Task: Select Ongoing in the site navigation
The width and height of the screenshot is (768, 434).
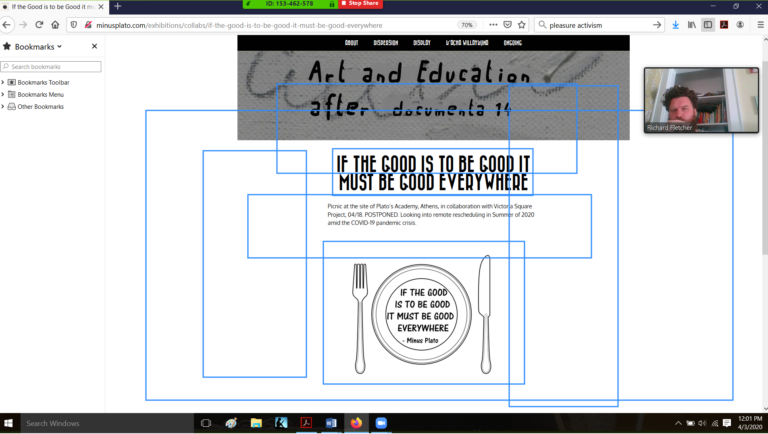Action: click(x=512, y=43)
